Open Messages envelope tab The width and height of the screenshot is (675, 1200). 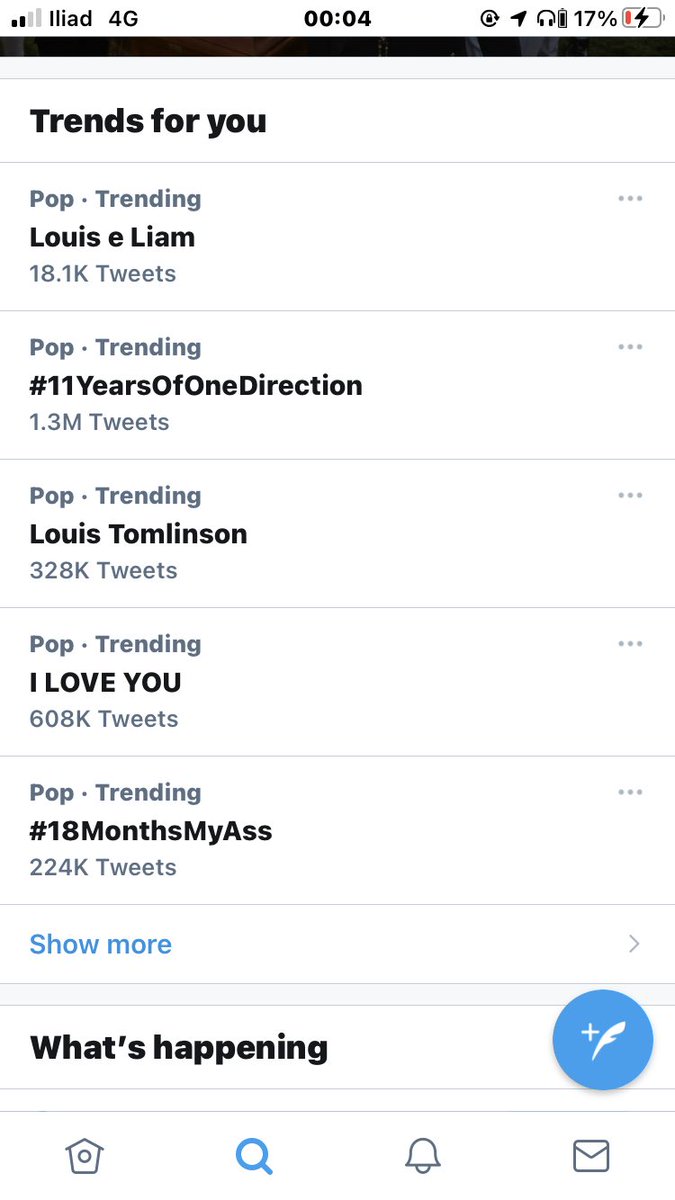click(591, 1156)
